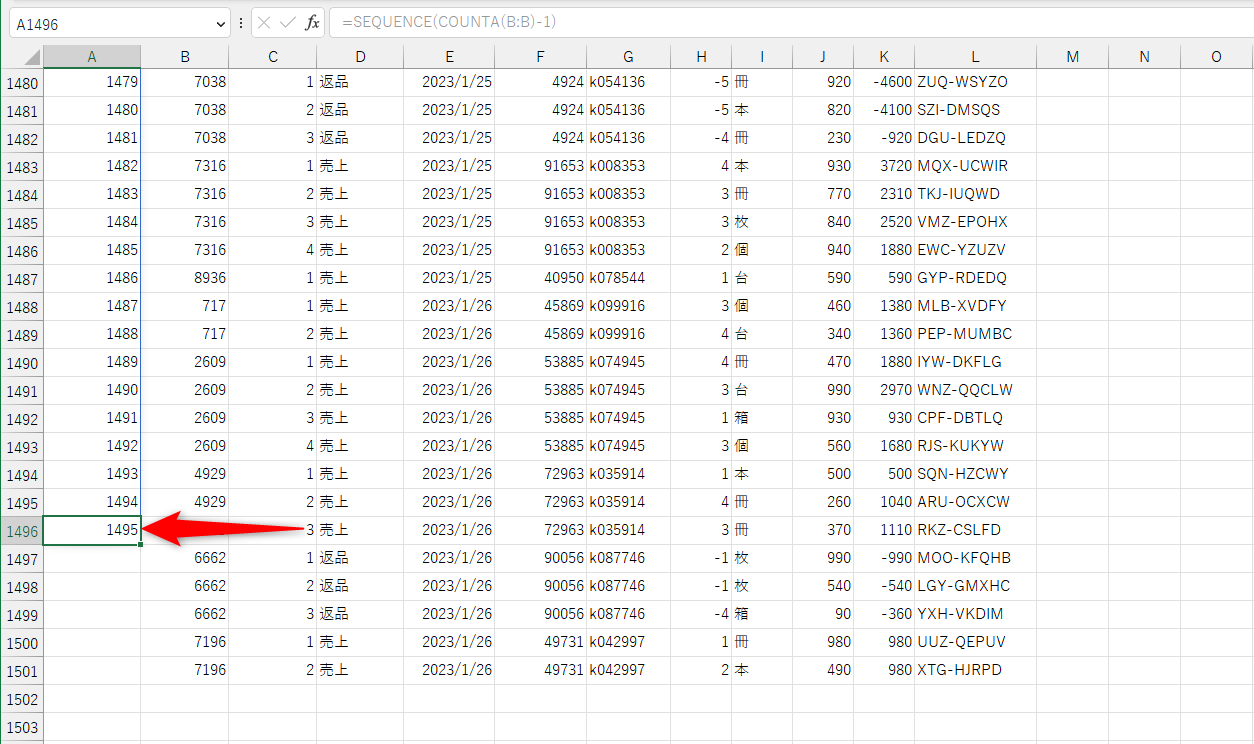Click cell ARU-OCXCW
The height and width of the screenshot is (744, 1254).
click(976, 502)
